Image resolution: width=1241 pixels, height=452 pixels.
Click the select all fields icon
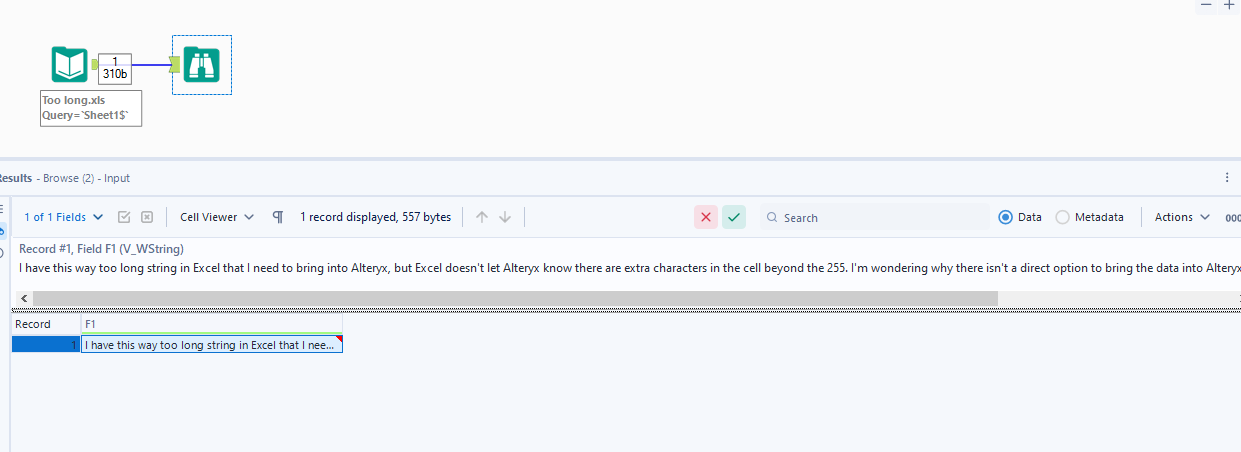pyautogui.click(x=125, y=217)
